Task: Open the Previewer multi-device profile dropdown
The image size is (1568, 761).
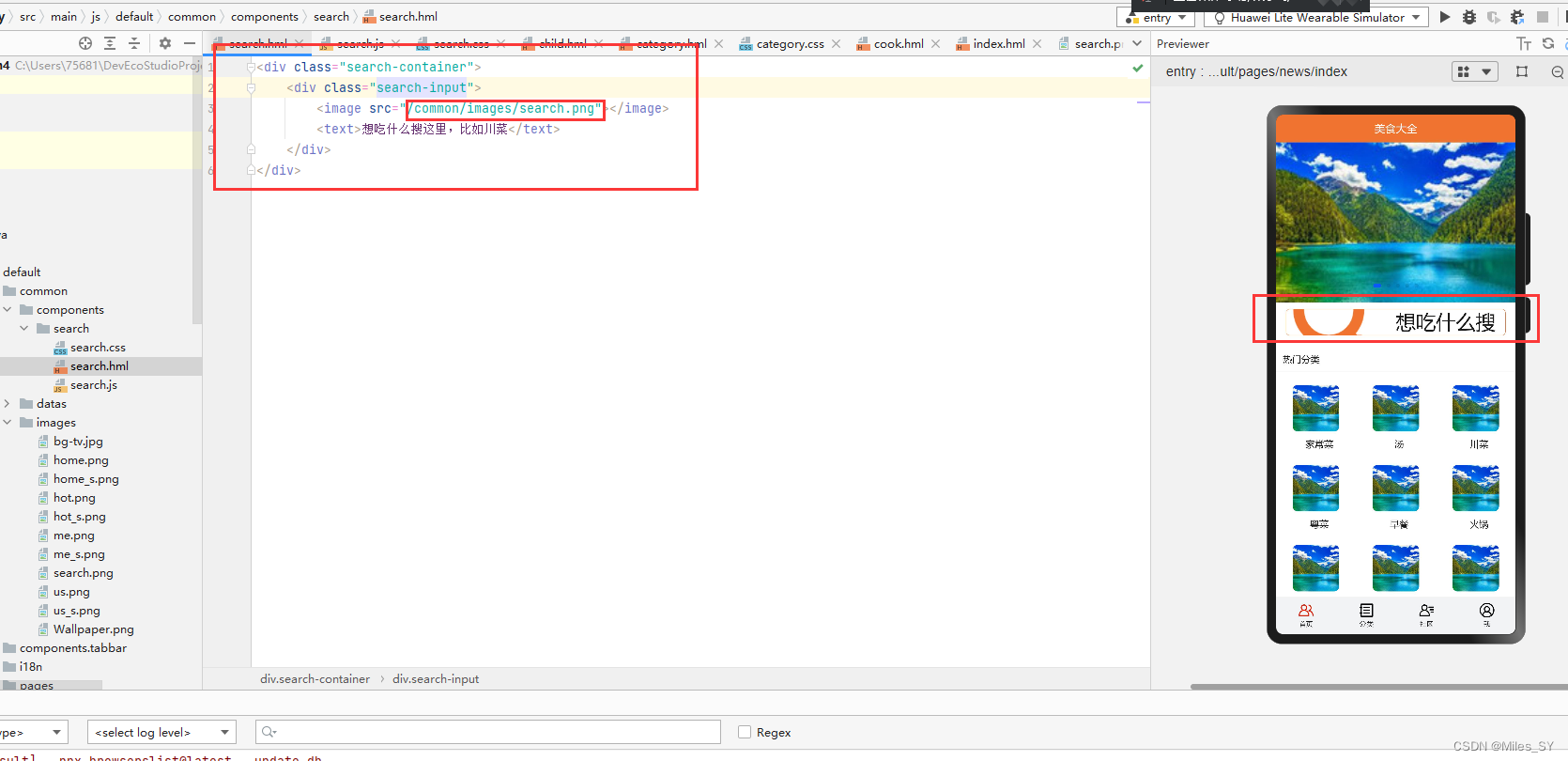Action: (1473, 71)
